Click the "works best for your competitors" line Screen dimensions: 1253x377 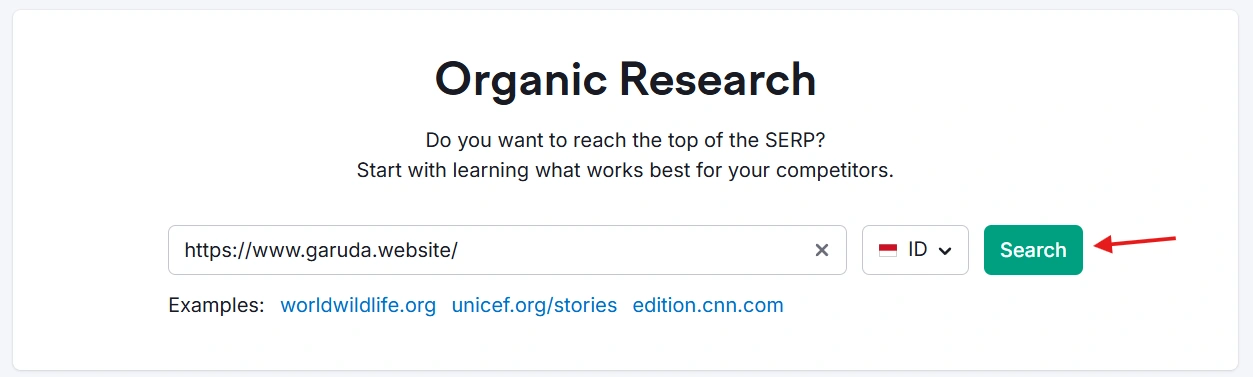pos(625,170)
